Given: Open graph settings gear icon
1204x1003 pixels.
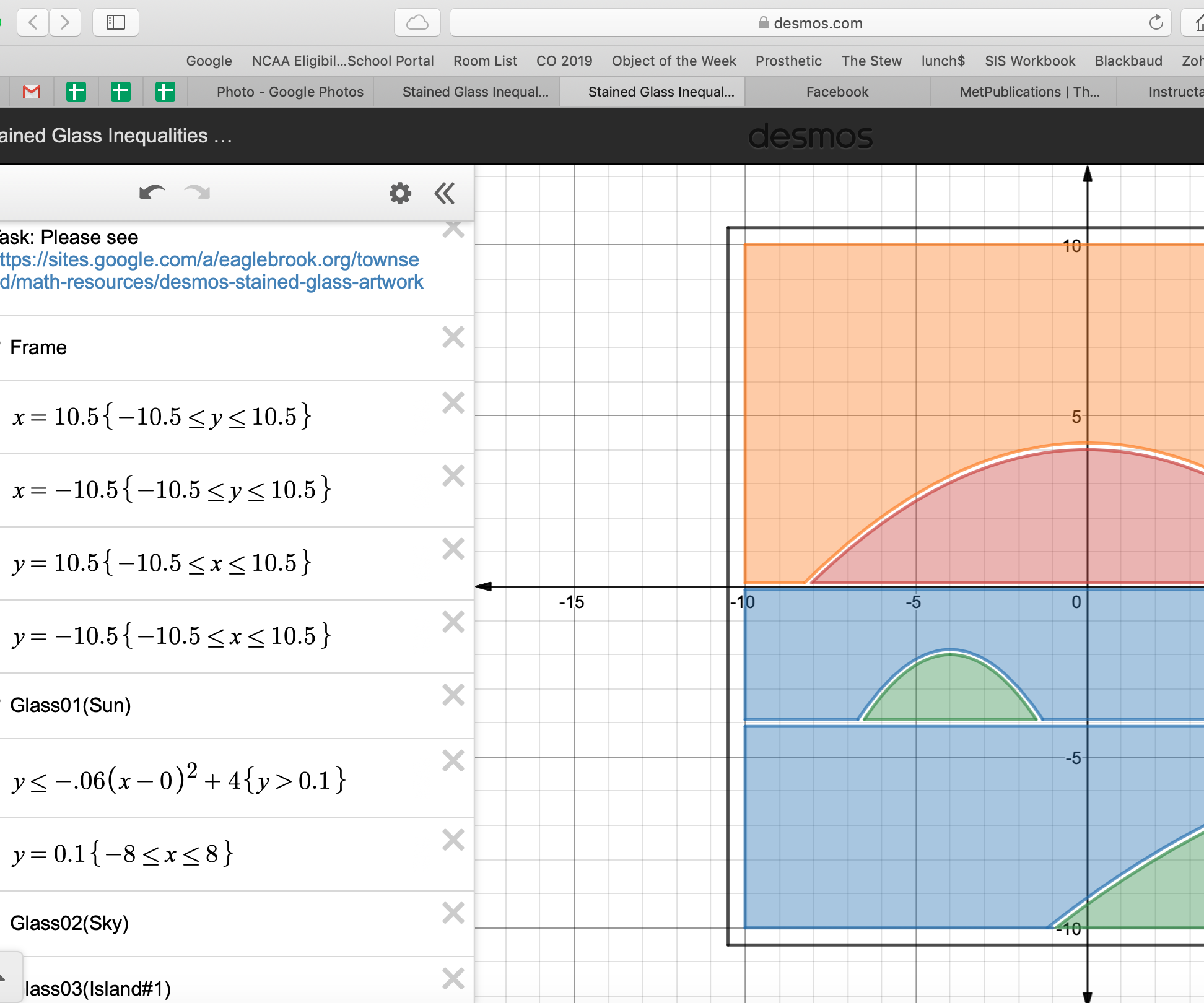Looking at the screenshot, I should point(400,193).
